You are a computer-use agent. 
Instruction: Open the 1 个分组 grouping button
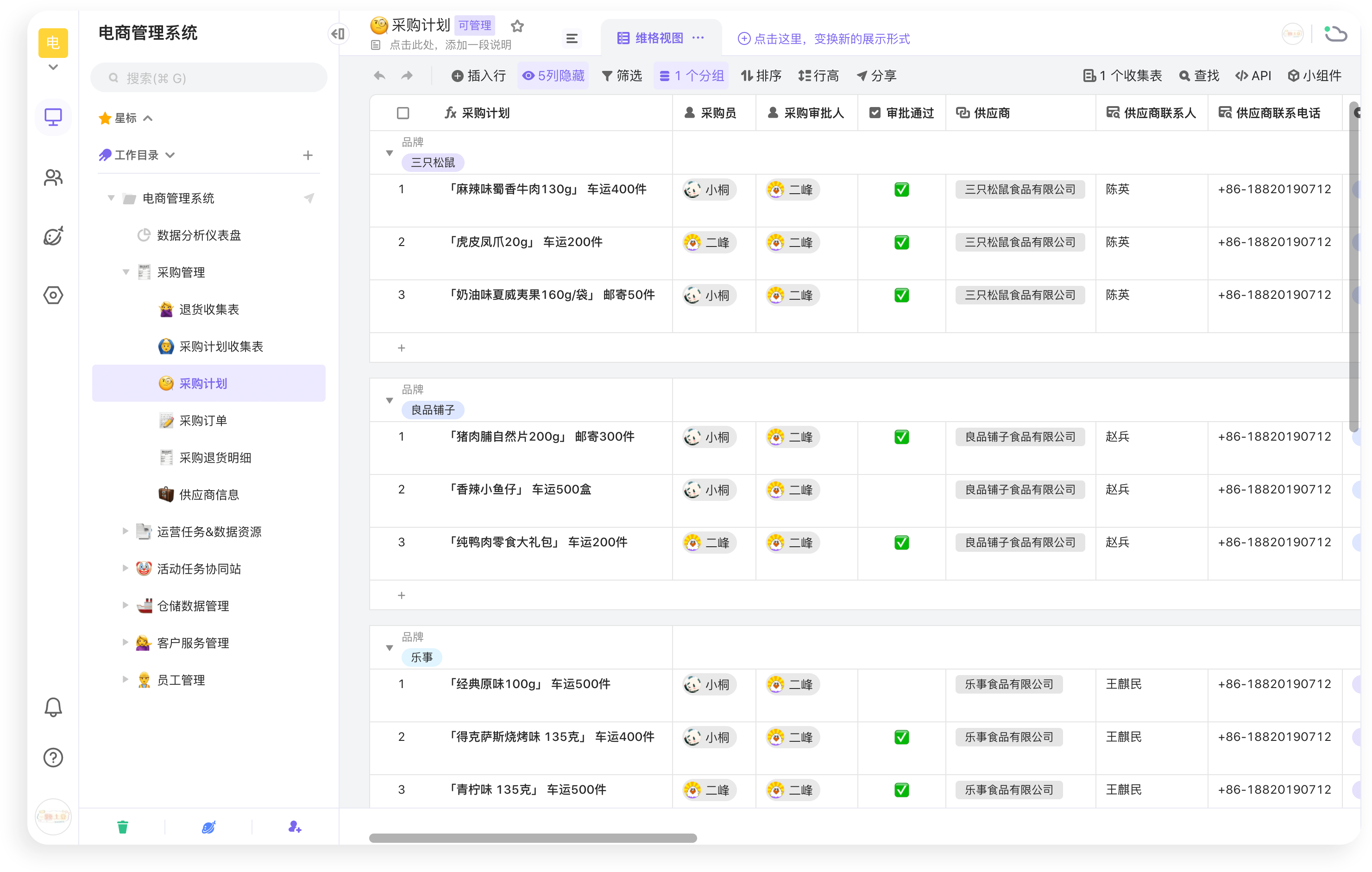click(x=691, y=75)
